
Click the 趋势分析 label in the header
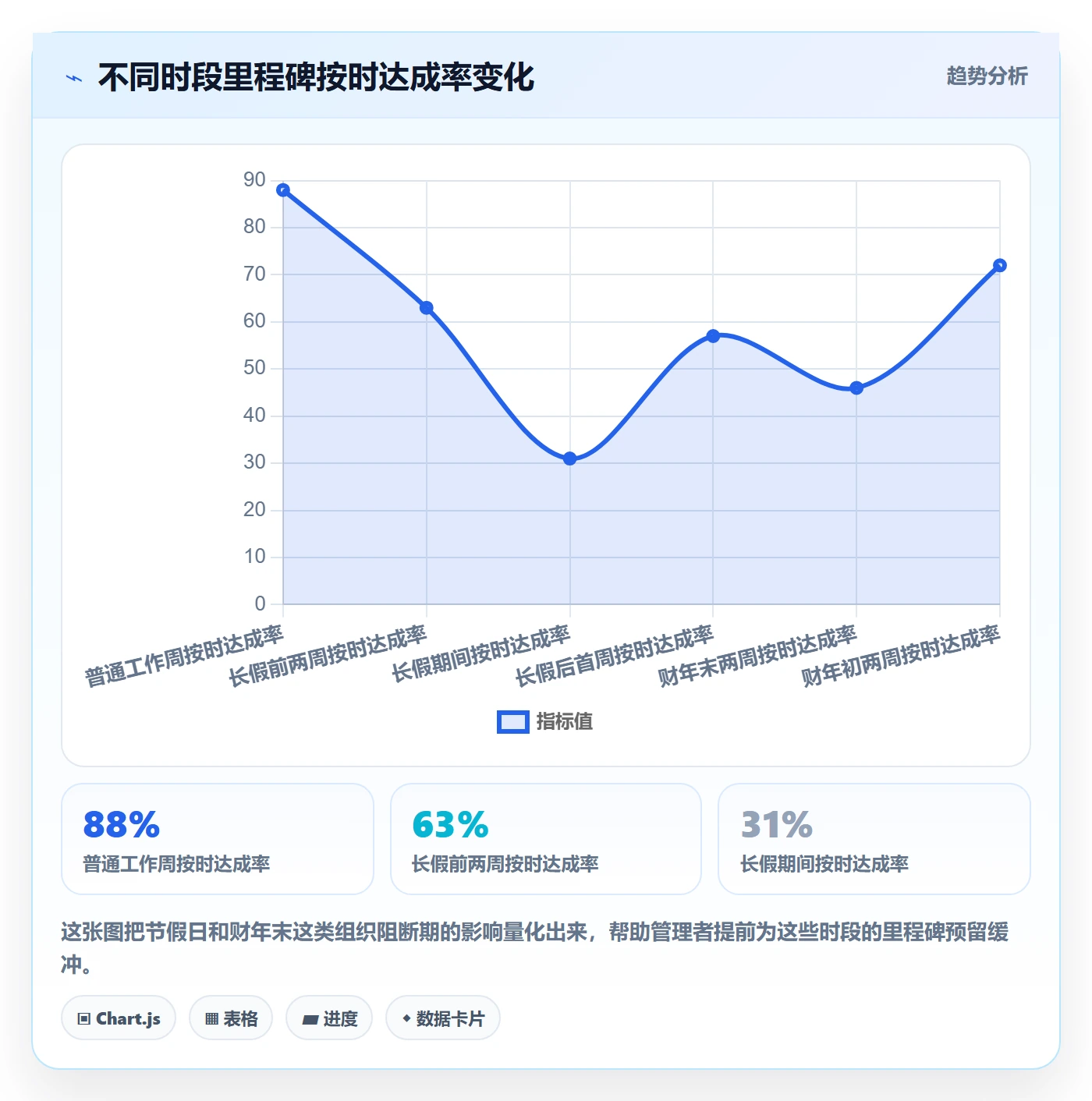987,76
